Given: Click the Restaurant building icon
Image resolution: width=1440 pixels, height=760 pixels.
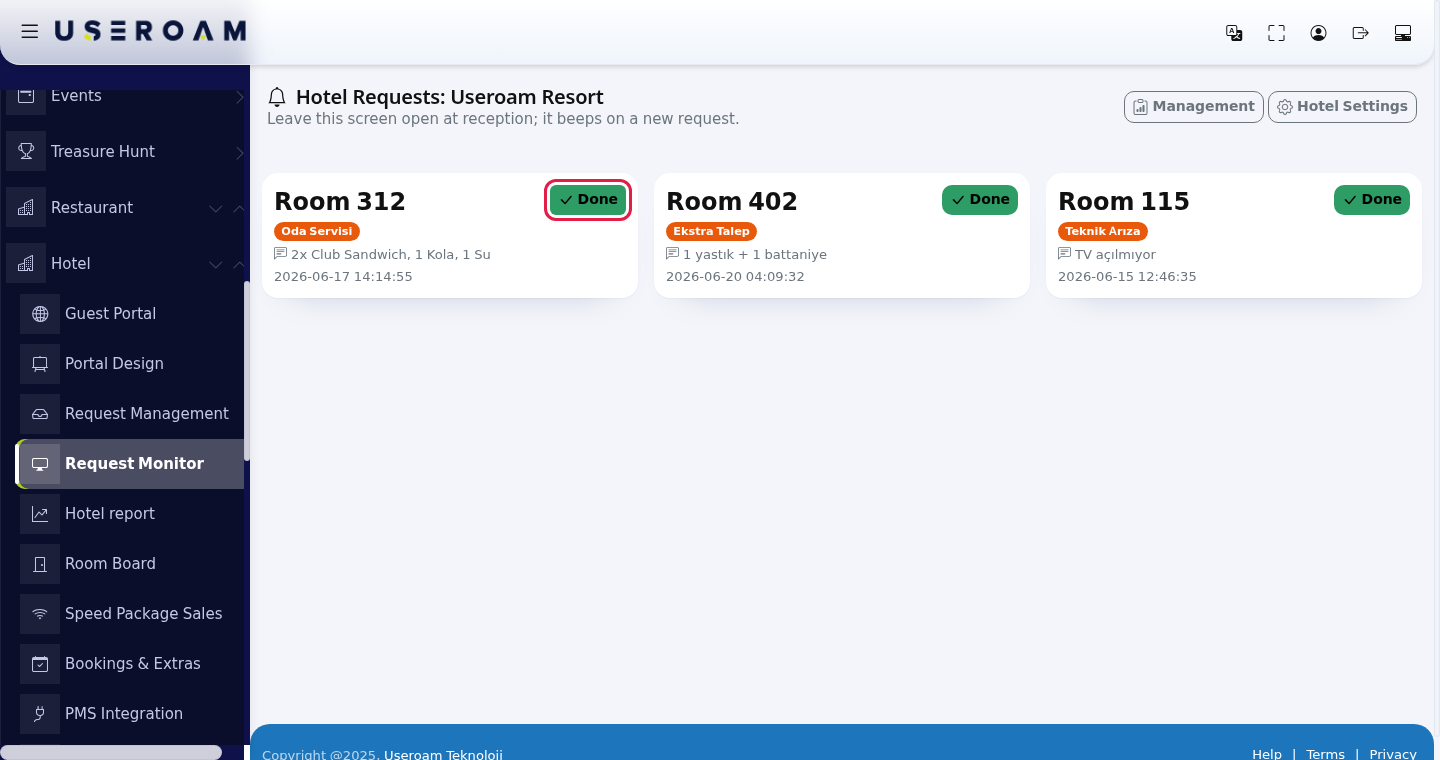Looking at the screenshot, I should pos(26,208).
